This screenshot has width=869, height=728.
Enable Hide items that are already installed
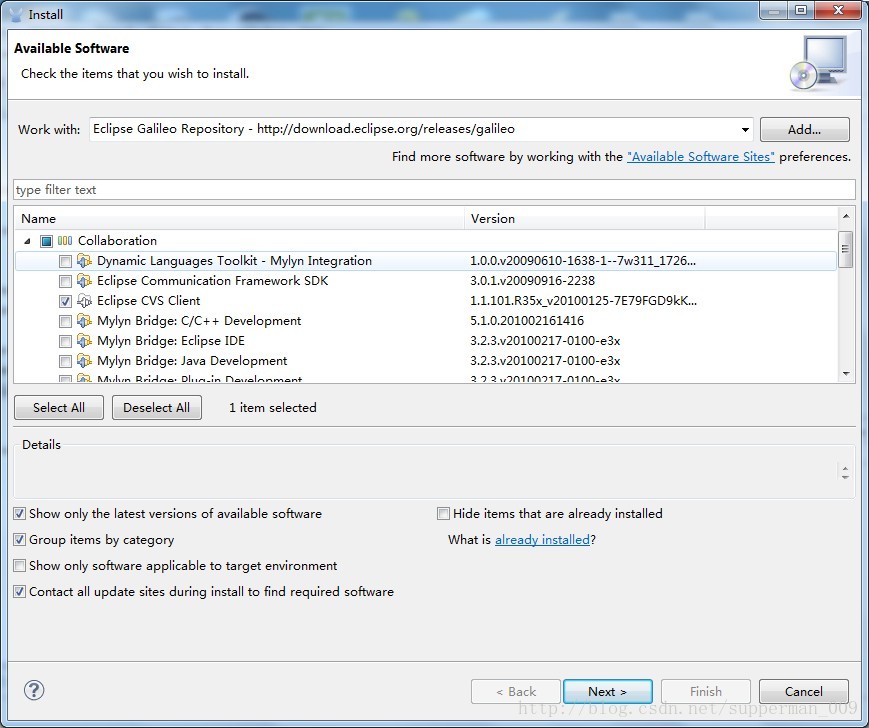[x=443, y=514]
